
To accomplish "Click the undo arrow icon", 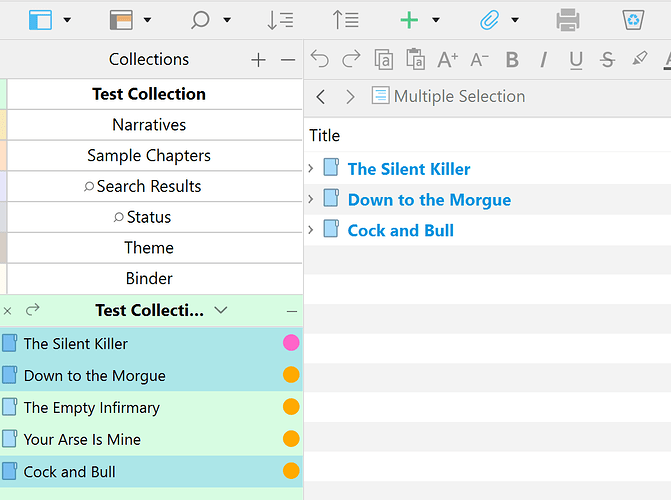I will tap(320, 60).
